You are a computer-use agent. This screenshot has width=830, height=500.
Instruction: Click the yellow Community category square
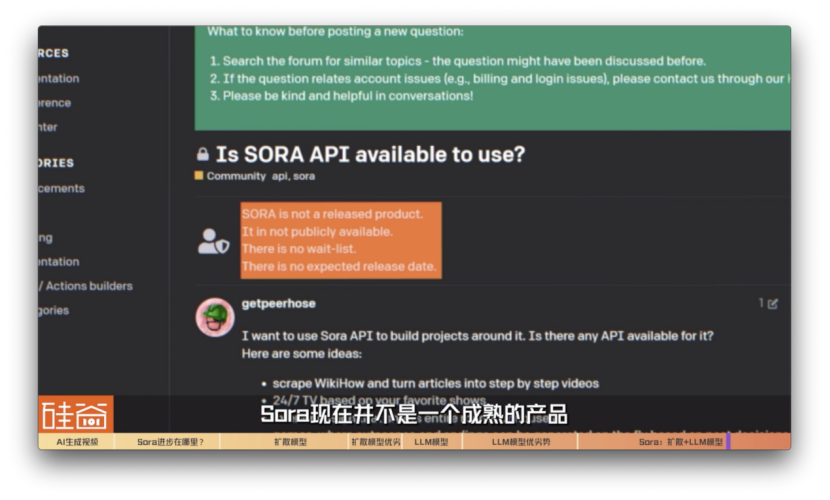(x=199, y=176)
